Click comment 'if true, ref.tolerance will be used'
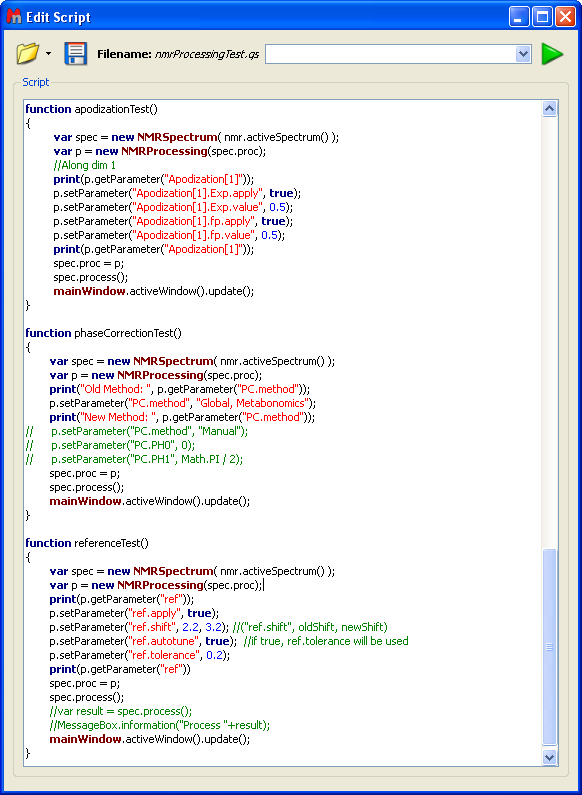 pyautogui.click(x=326, y=641)
